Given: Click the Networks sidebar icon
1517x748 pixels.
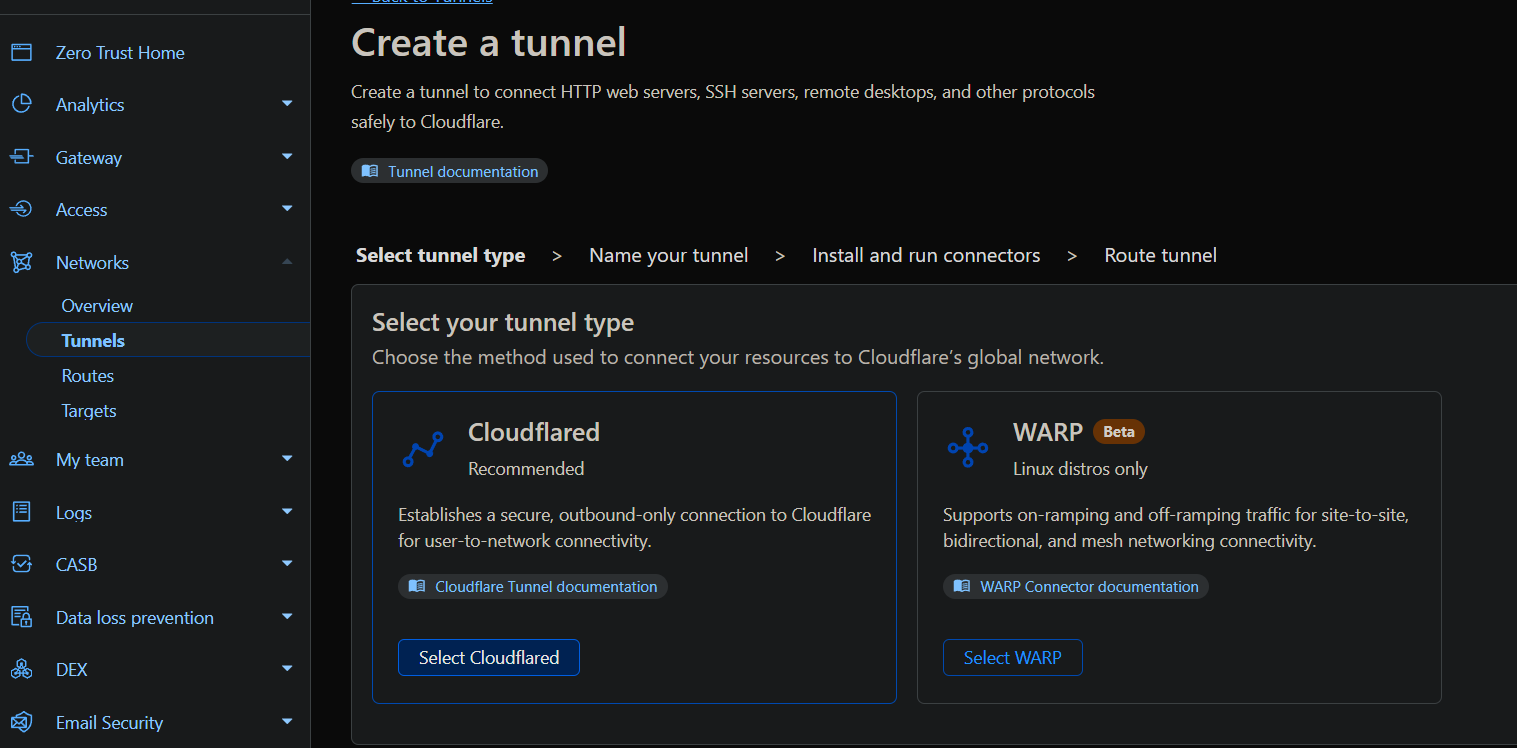Looking at the screenshot, I should click(21, 262).
